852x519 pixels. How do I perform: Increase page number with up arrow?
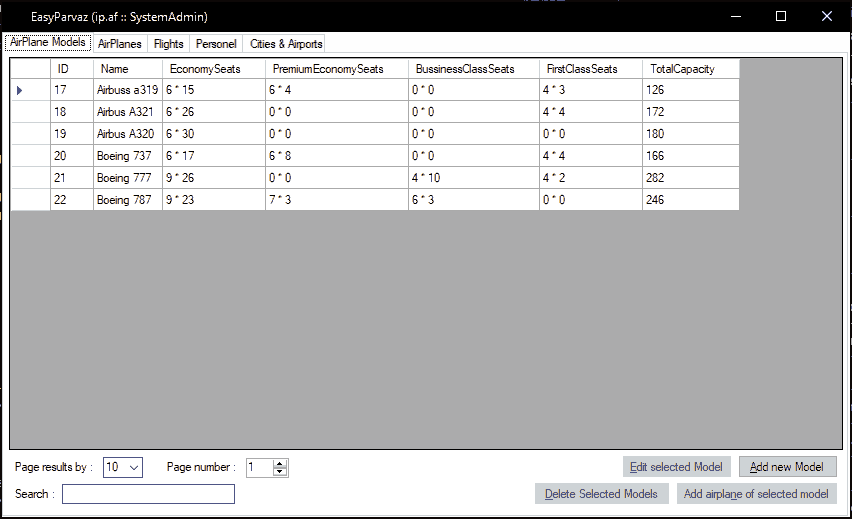(x=280, y=463)
